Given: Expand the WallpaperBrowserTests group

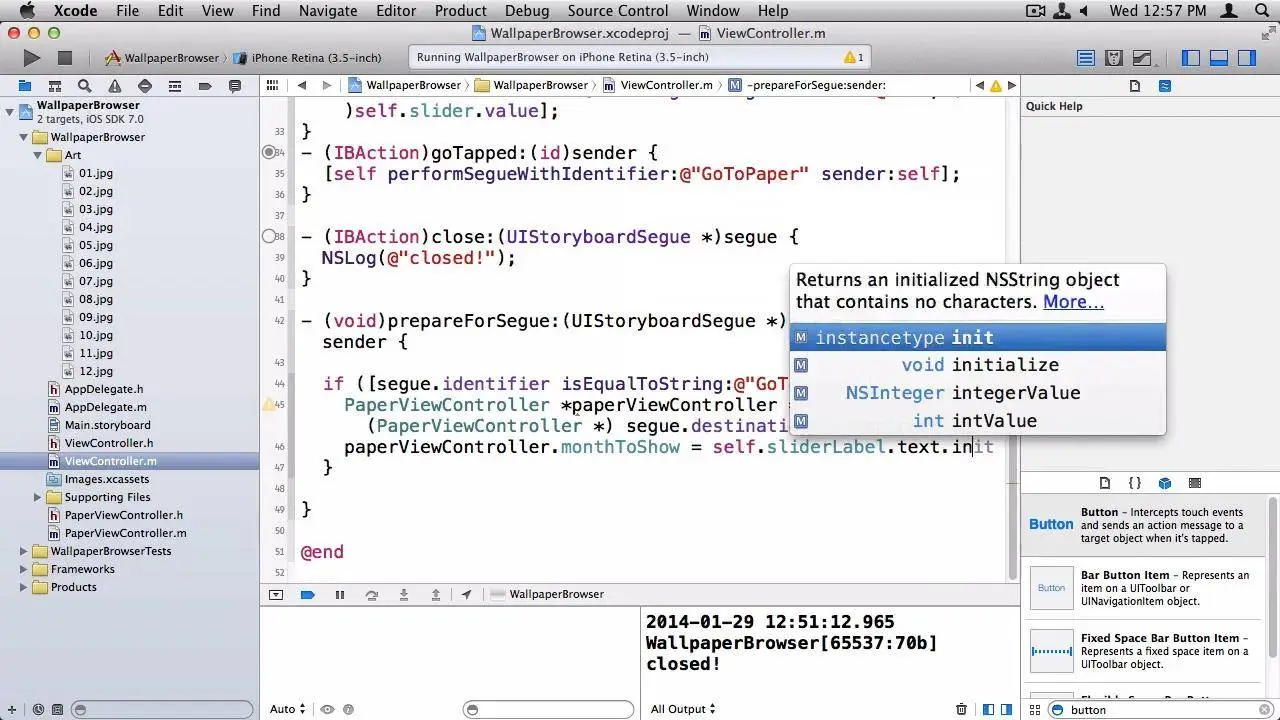Looking at the screenshot, I should point(24,551).
